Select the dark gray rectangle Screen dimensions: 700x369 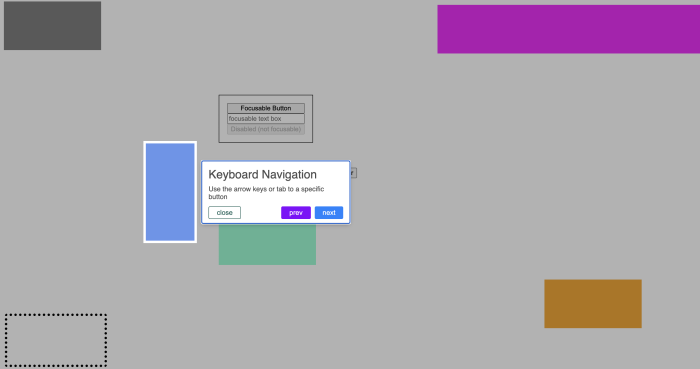(x=52, y=25)
